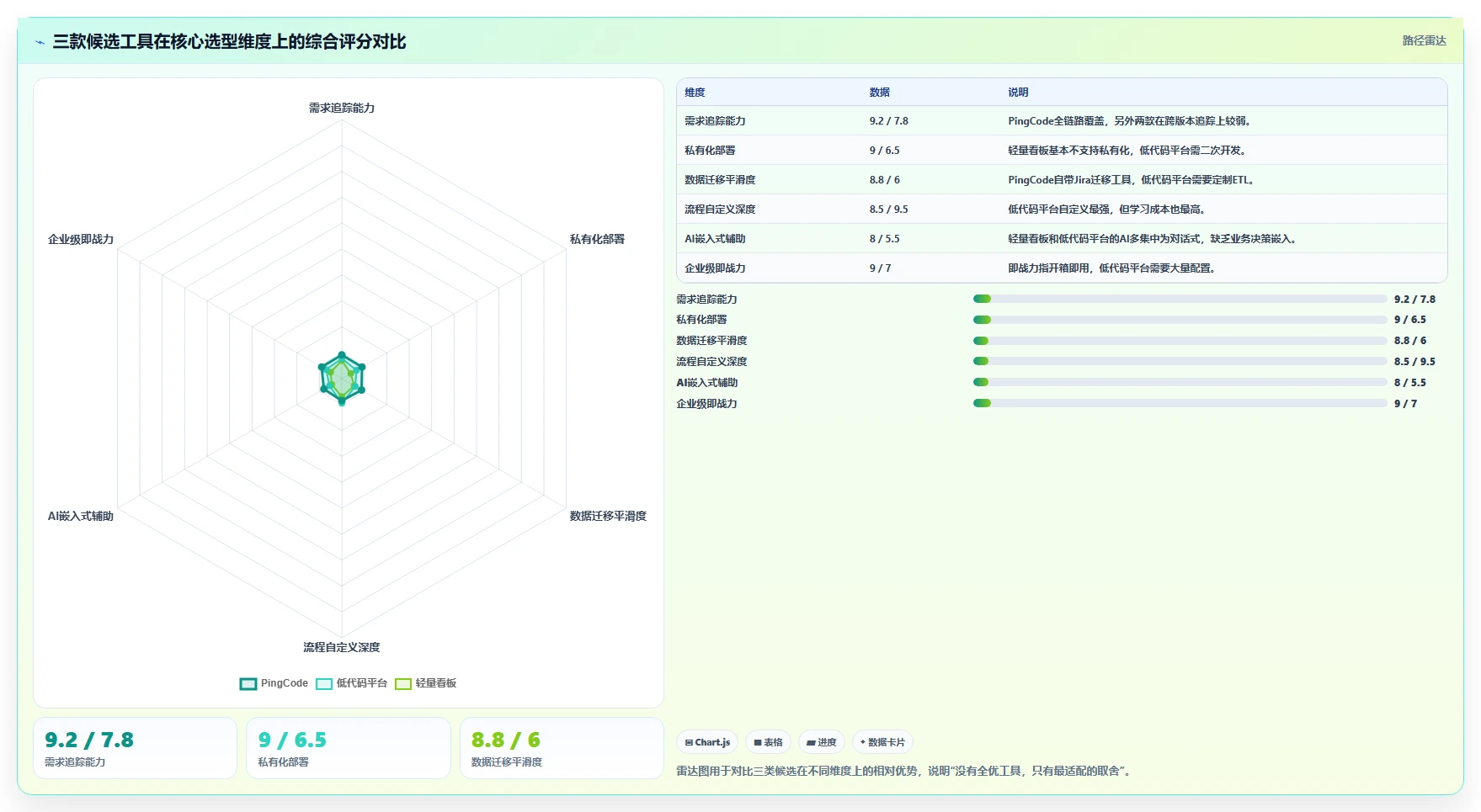This screenshot has width=1481, height=812.
Task: Click the note PingCode自带Jira迁移工具
Action: [x=1132, y=180]
